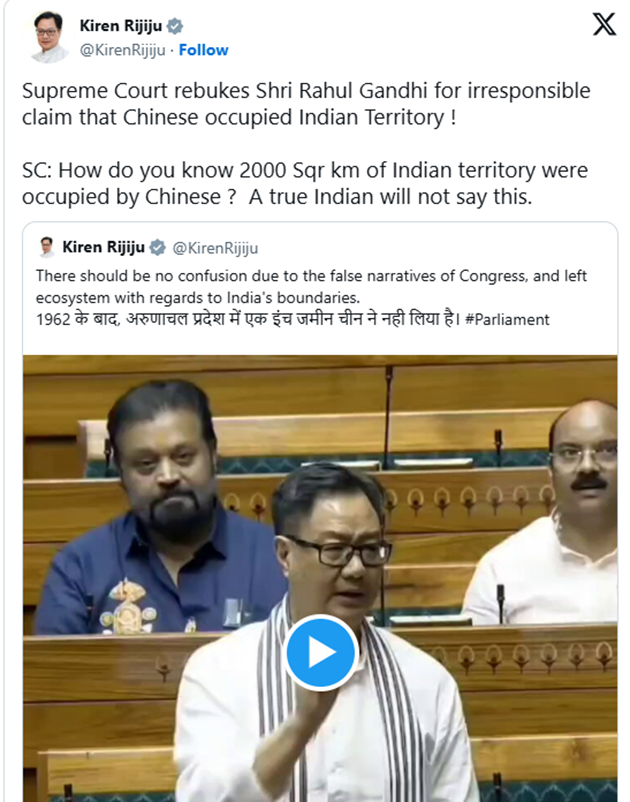Click the small avatar in the quoted post
Viewport: 630px width, 802px height.
47,248
